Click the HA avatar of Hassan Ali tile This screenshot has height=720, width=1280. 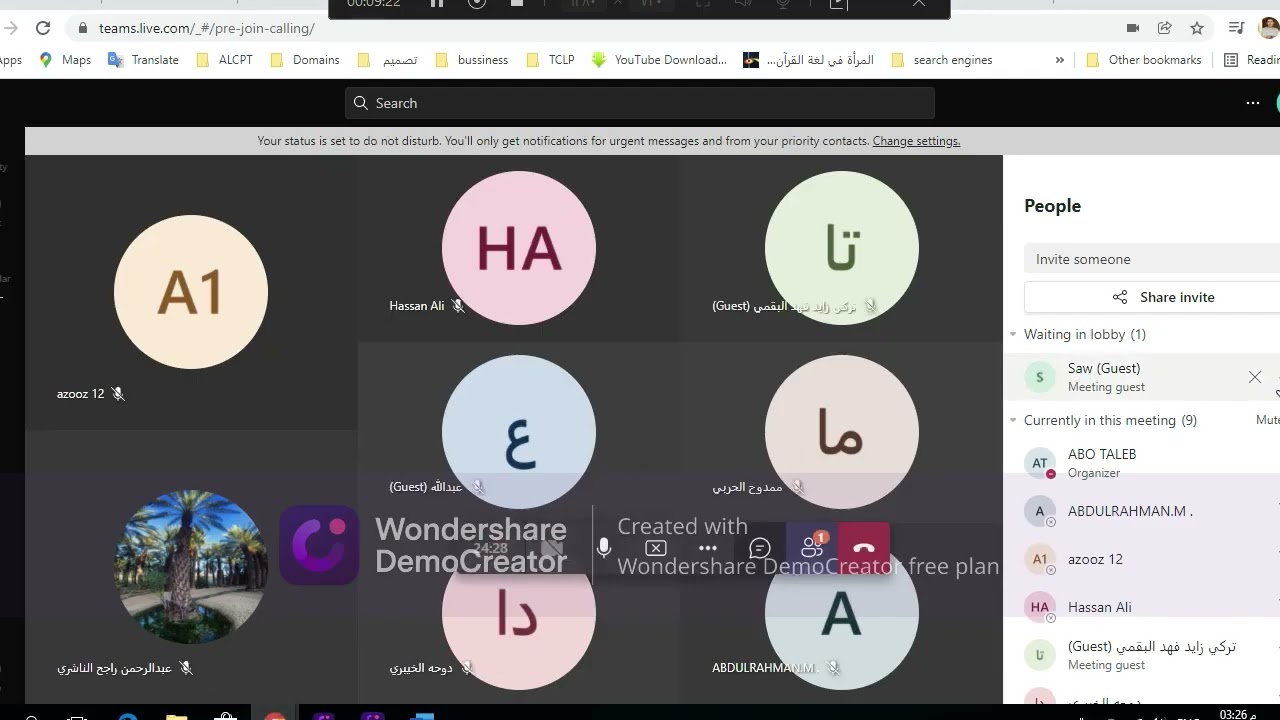pos(519,248)
